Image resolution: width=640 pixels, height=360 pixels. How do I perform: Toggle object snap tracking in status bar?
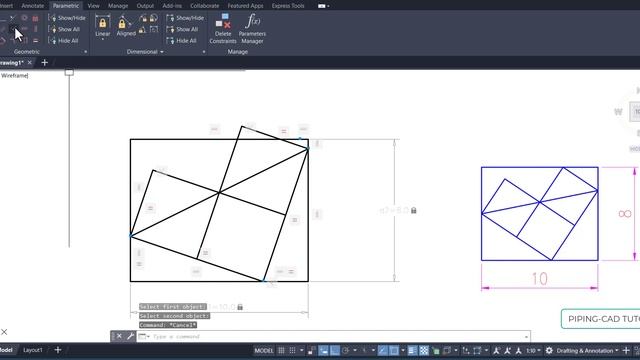pyautogui.click(x=382, y=350)
